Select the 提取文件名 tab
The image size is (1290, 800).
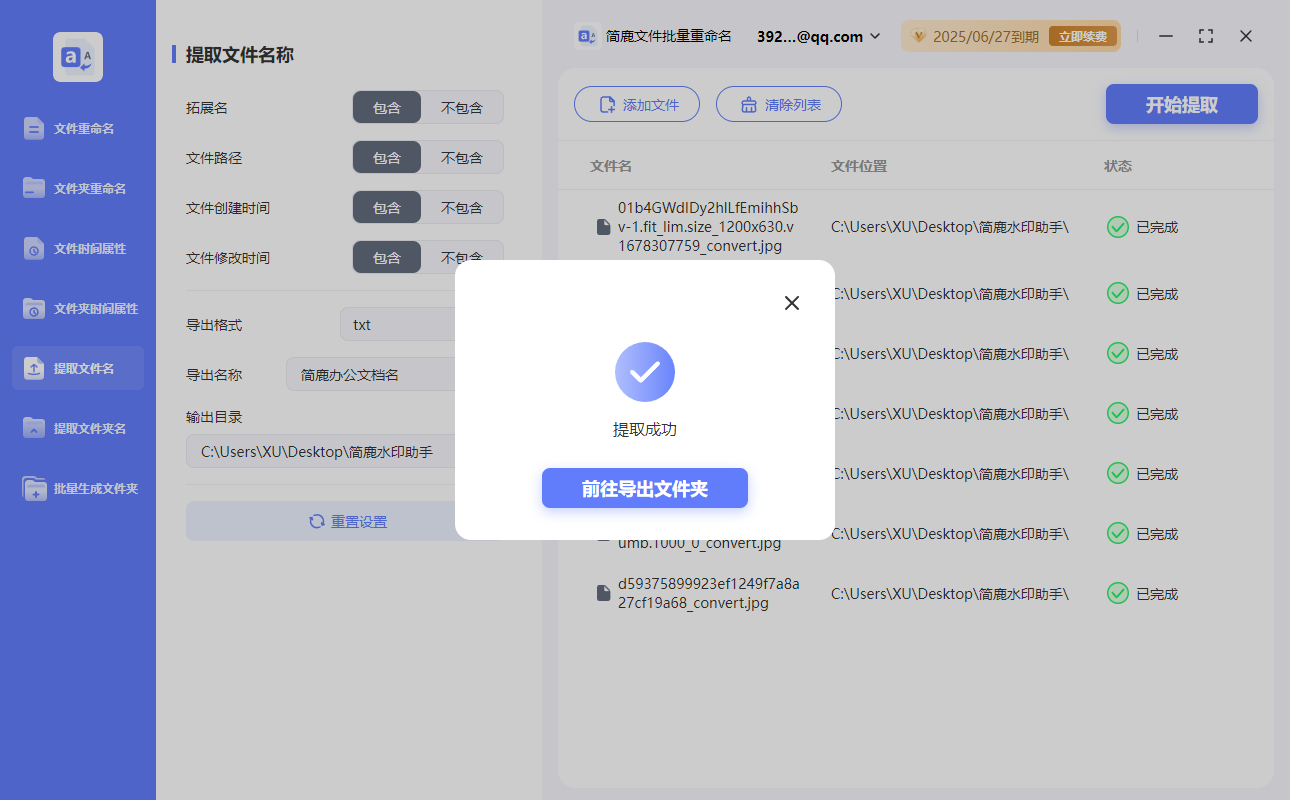(x=77, y=368)
